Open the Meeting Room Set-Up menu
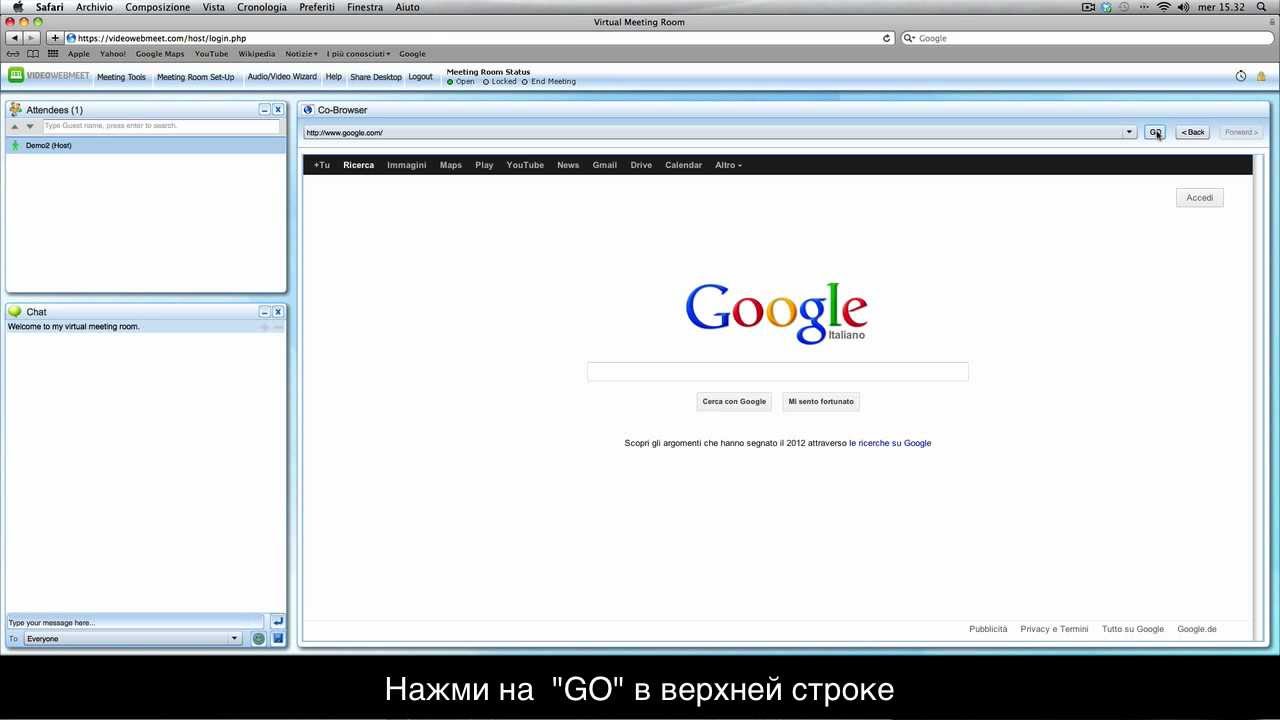This screenshot has height=720, width=1280. point(195,77)
